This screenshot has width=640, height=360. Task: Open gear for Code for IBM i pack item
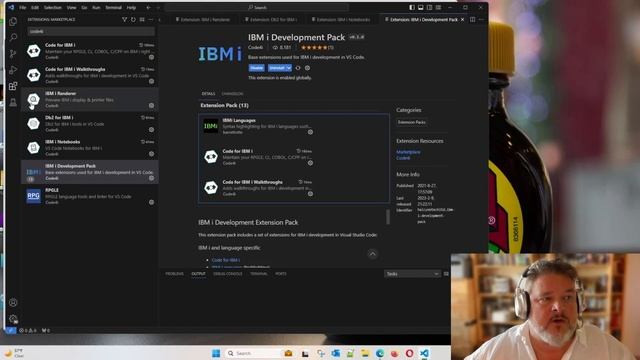click(x=310, y=163)
